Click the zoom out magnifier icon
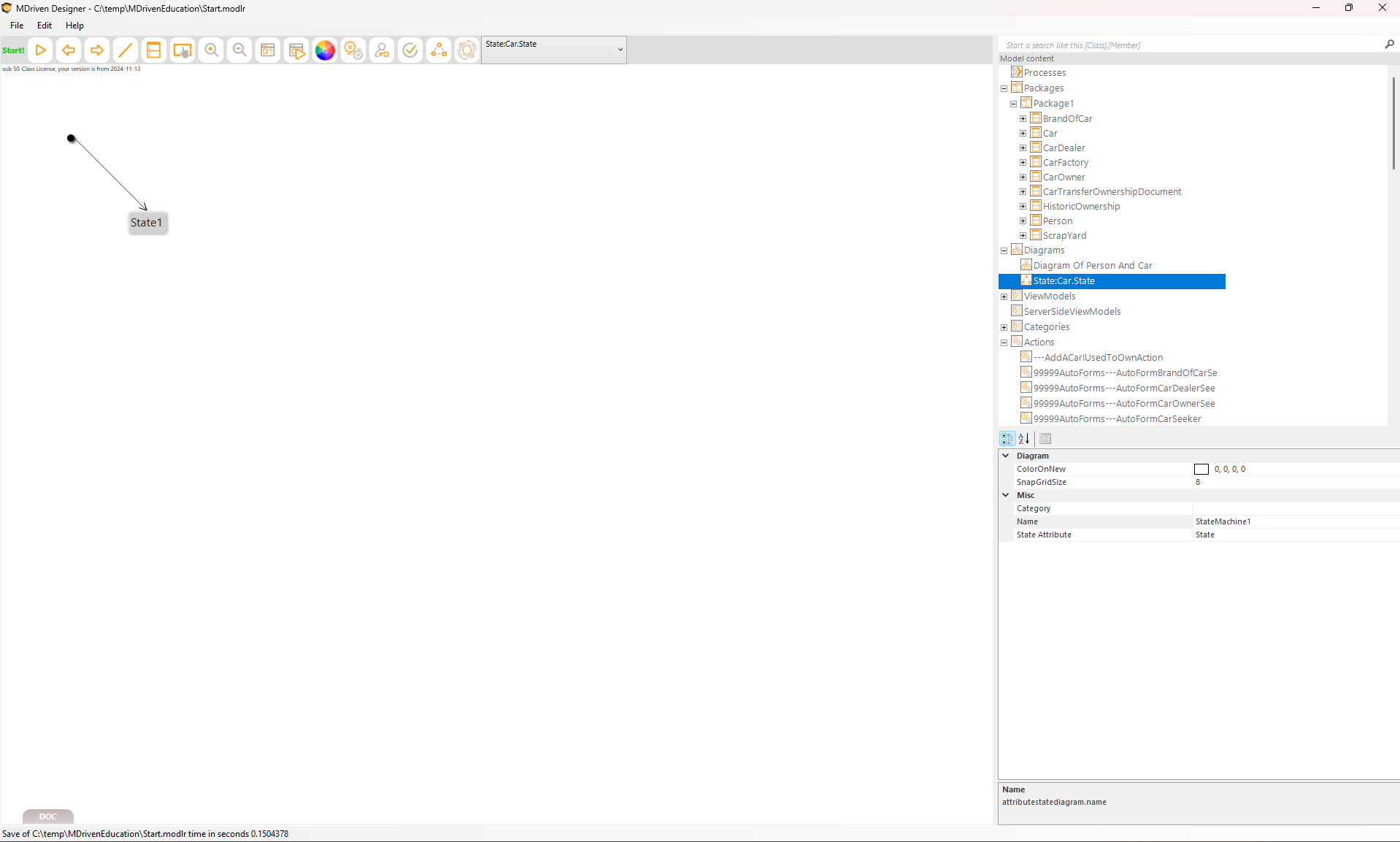Screen dimensions: 1400x842 click(x=239, y=50)
